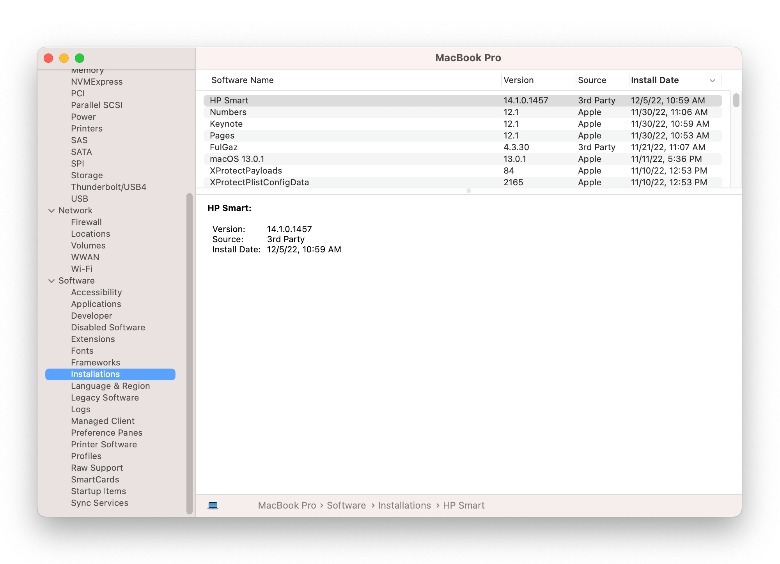Open Frameworks under Software
Image resolution: width=780 pixels, height=564 pixels.
[96, 363]
